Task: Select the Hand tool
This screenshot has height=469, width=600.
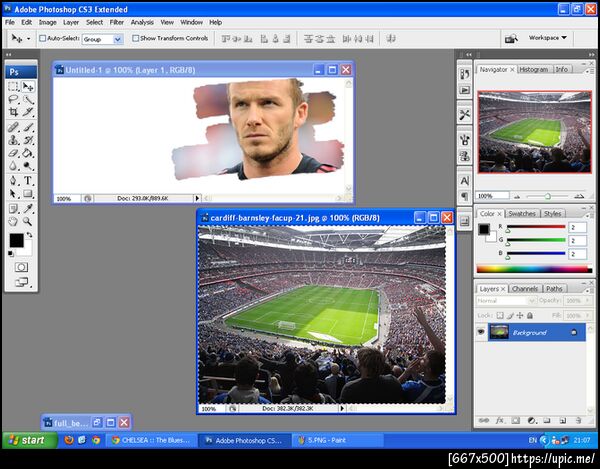Action: 14,221
